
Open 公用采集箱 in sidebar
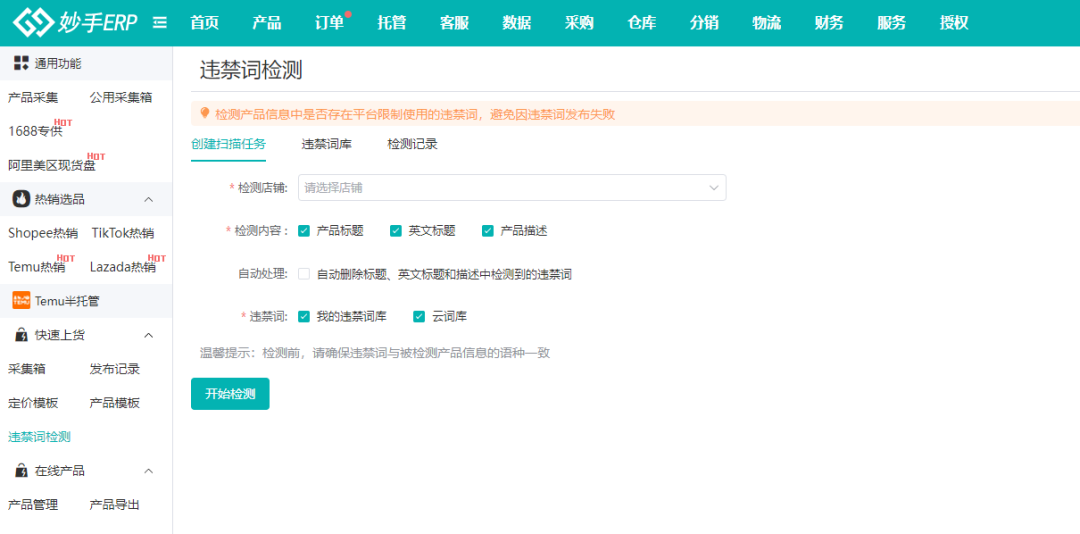121,97
